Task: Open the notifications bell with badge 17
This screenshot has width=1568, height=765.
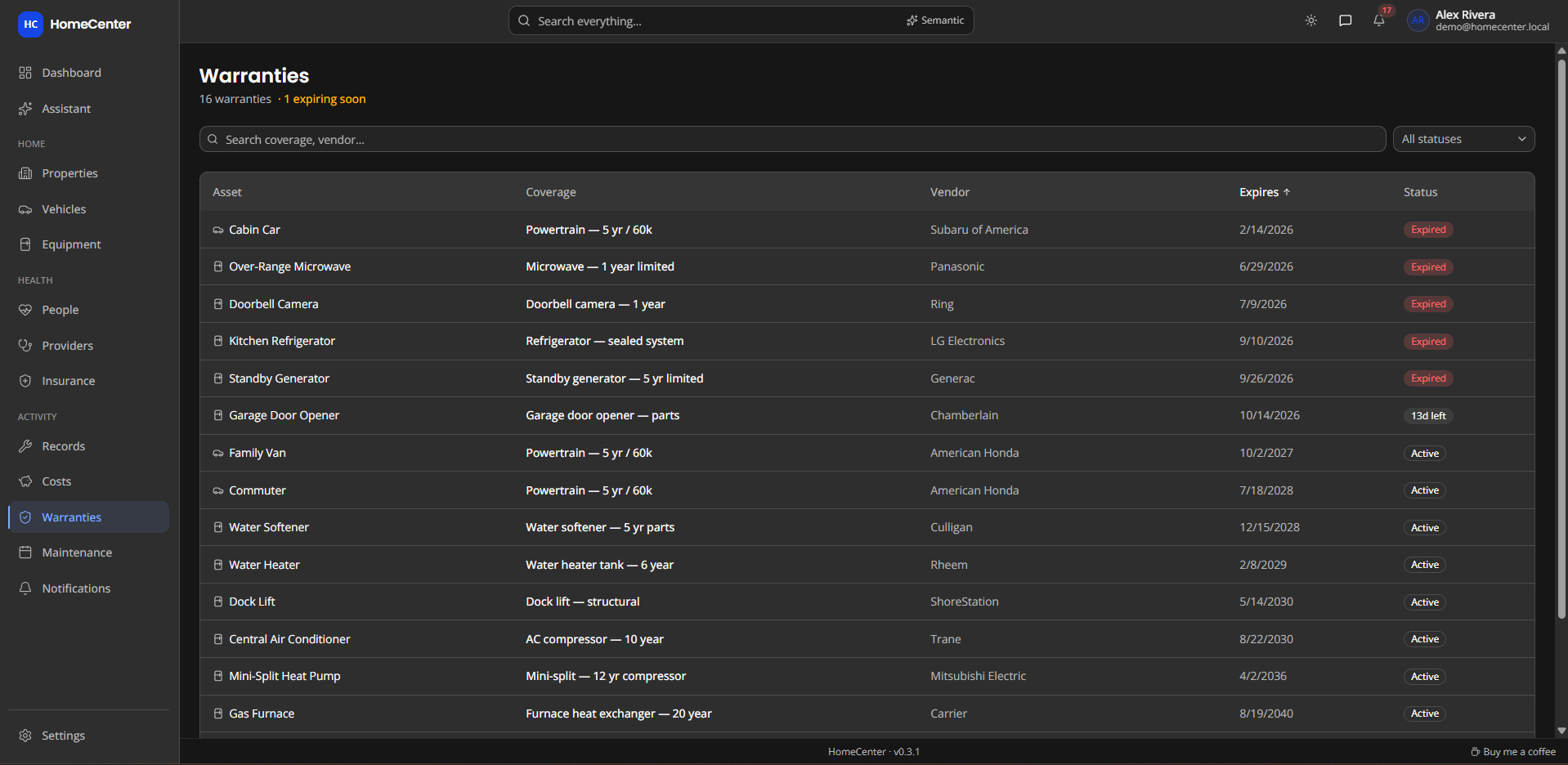Action: tap(1379, 20)
